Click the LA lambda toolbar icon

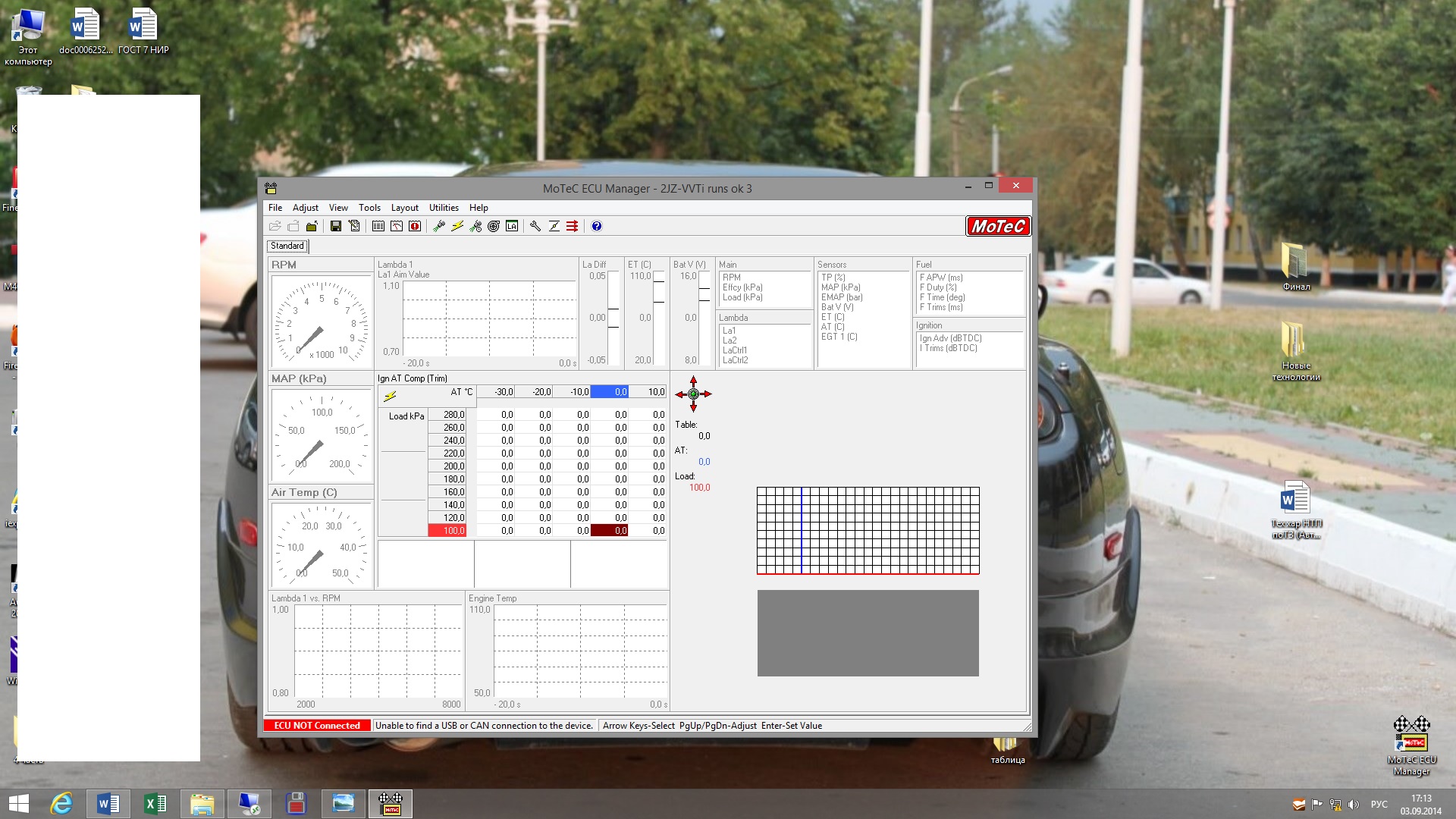(512, 226)
